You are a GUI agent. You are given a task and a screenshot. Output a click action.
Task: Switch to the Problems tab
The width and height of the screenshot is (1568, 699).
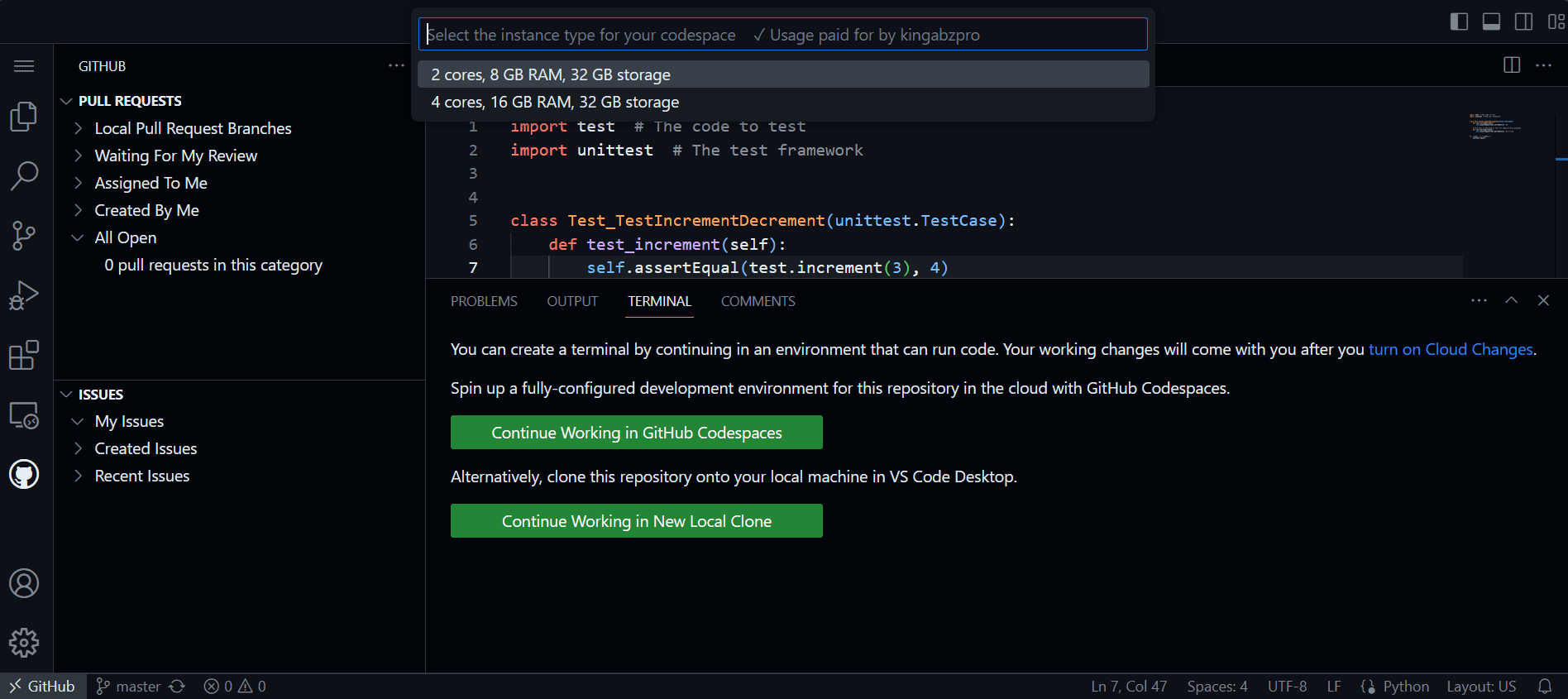click(x=484, y=301)
